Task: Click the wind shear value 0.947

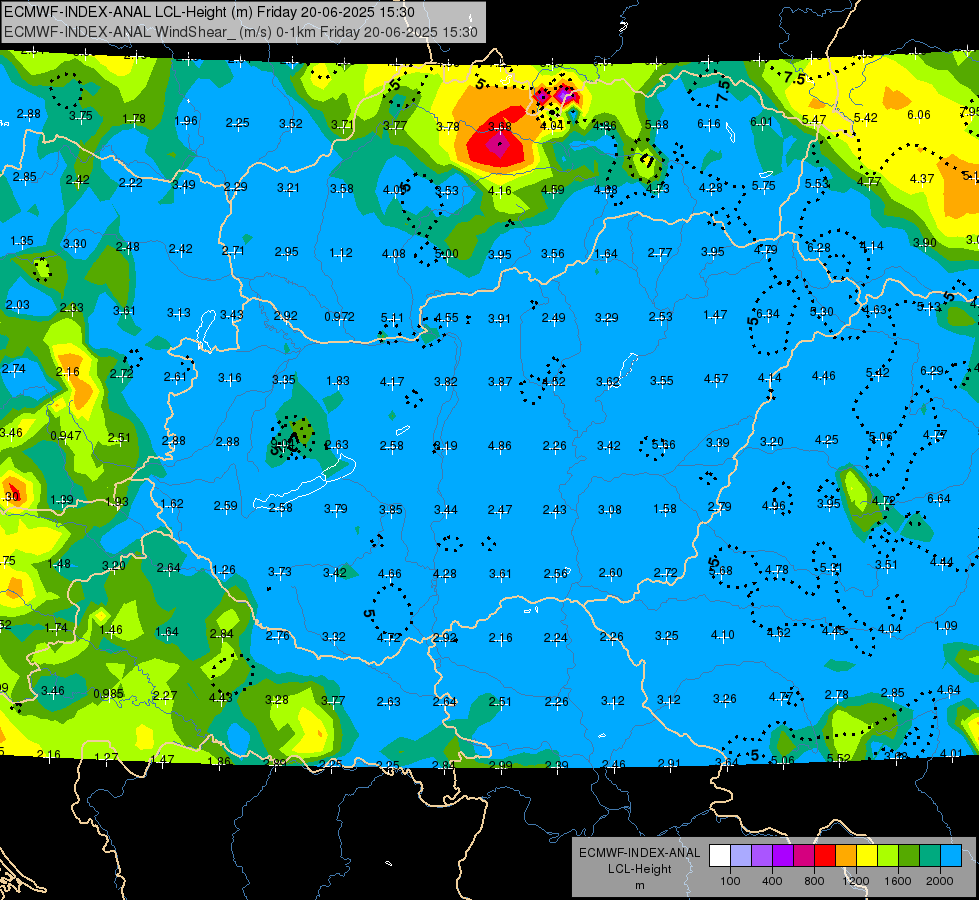Action: (x=66, y=435)
